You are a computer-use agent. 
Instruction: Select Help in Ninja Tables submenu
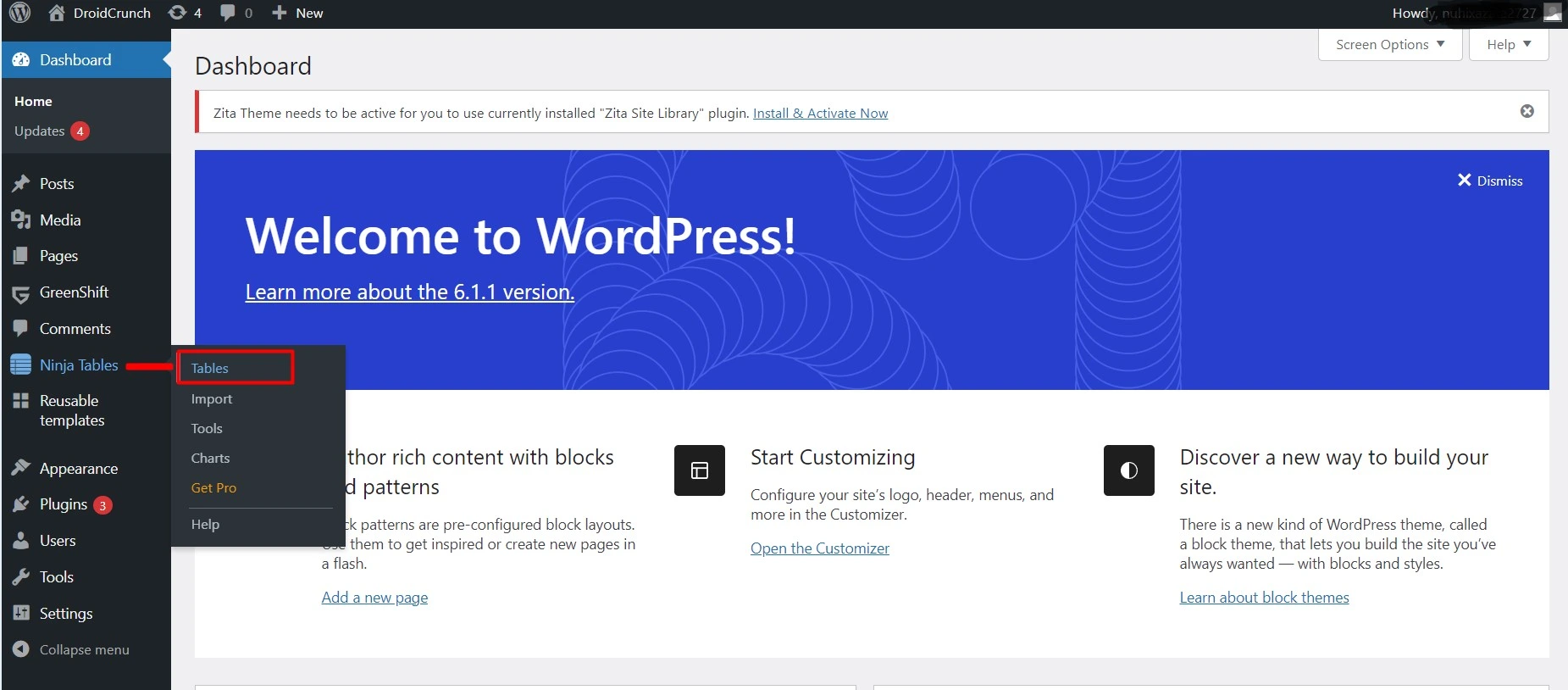[x=205, y=525]
